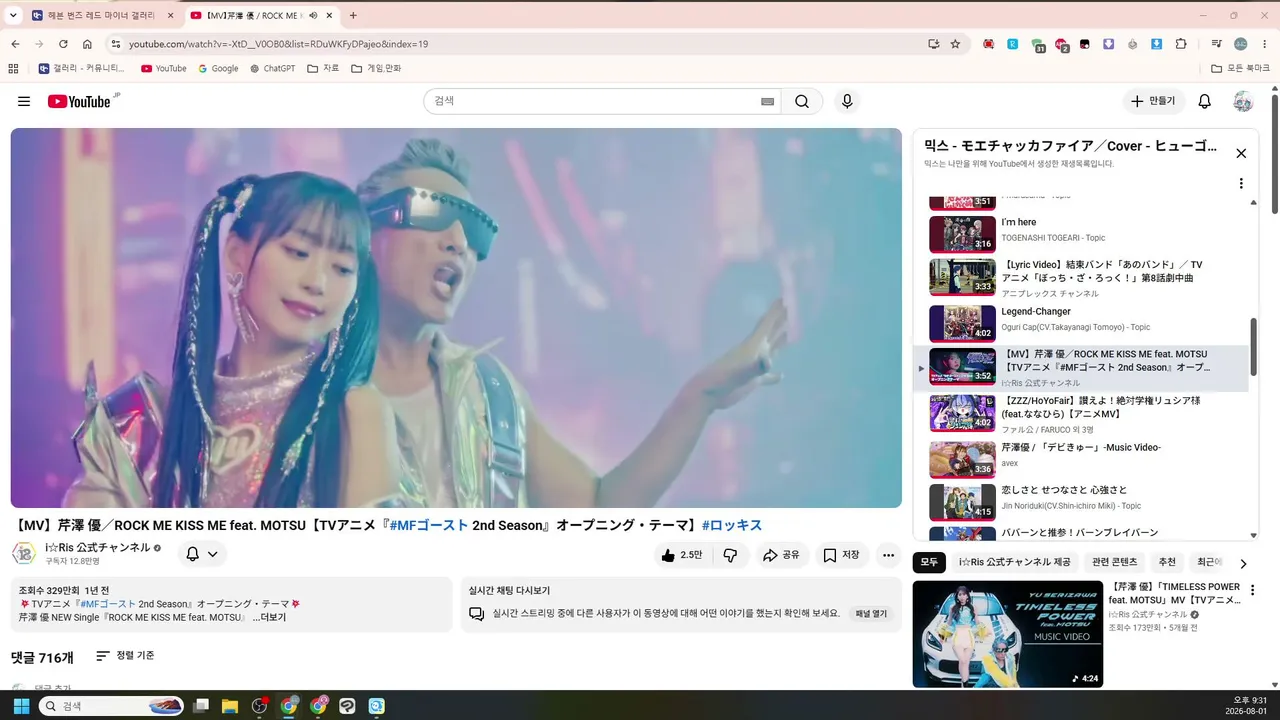Viewport: 1280px width, 720px height.
Task: Start voice search with microphone
Action: point(847,101)
